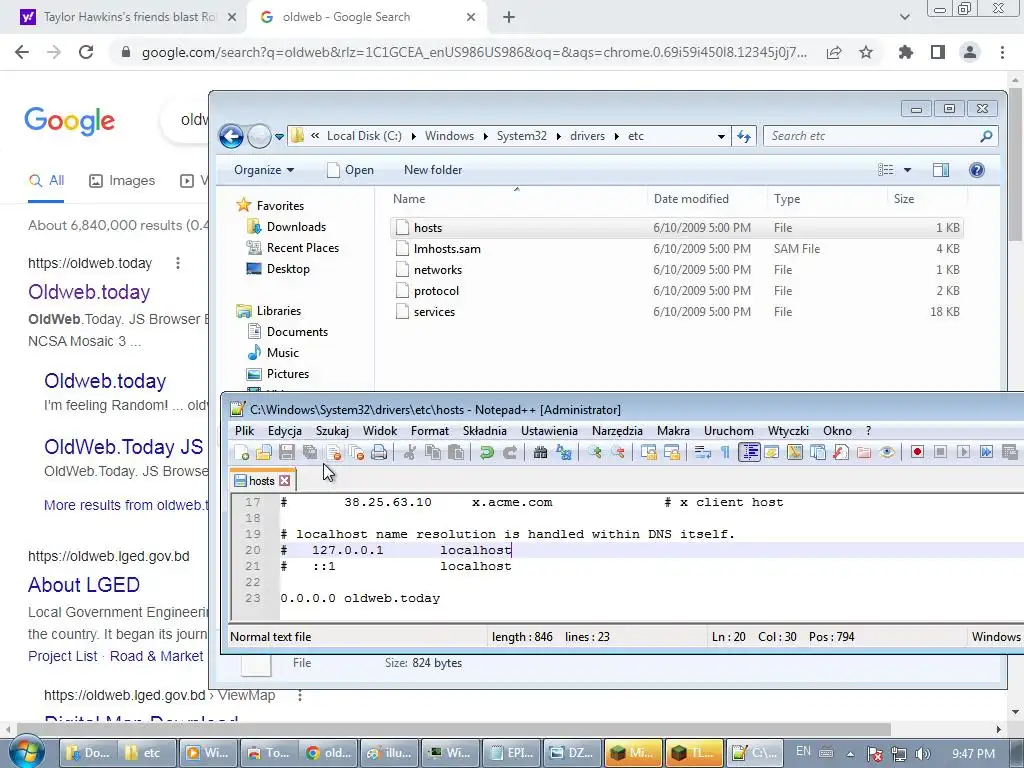Click the Zoom In icon in Notepad++
Viewport: 1024px width, 768px height.
pos(594,452)
